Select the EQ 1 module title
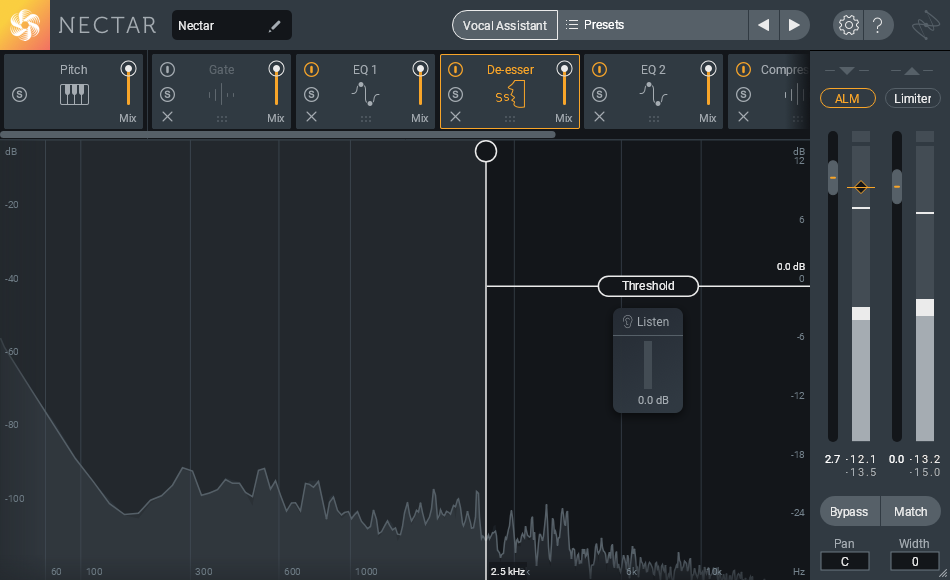 click(x=365, y=70)
